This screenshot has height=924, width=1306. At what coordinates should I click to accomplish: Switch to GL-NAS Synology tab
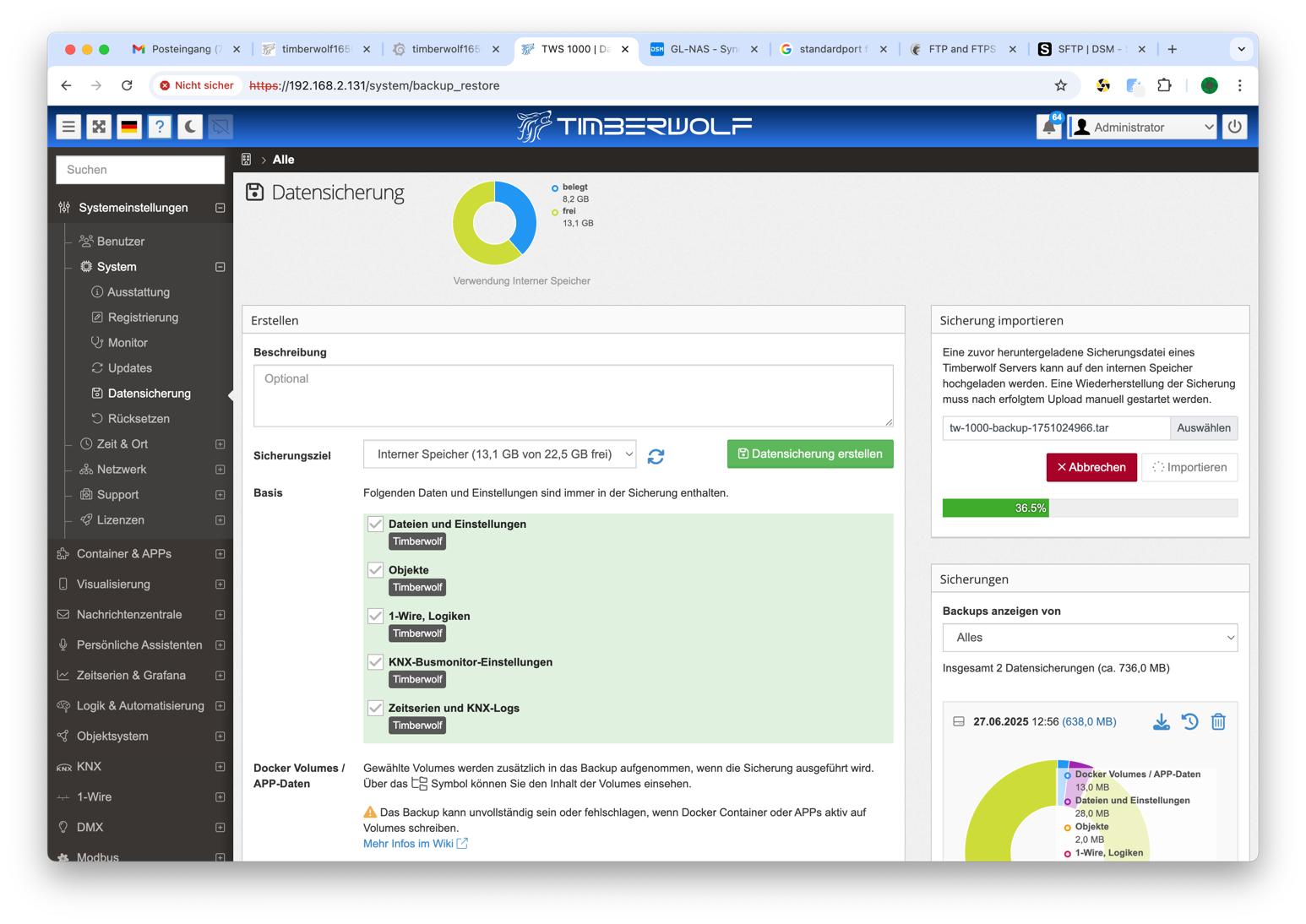pos(704,49)
